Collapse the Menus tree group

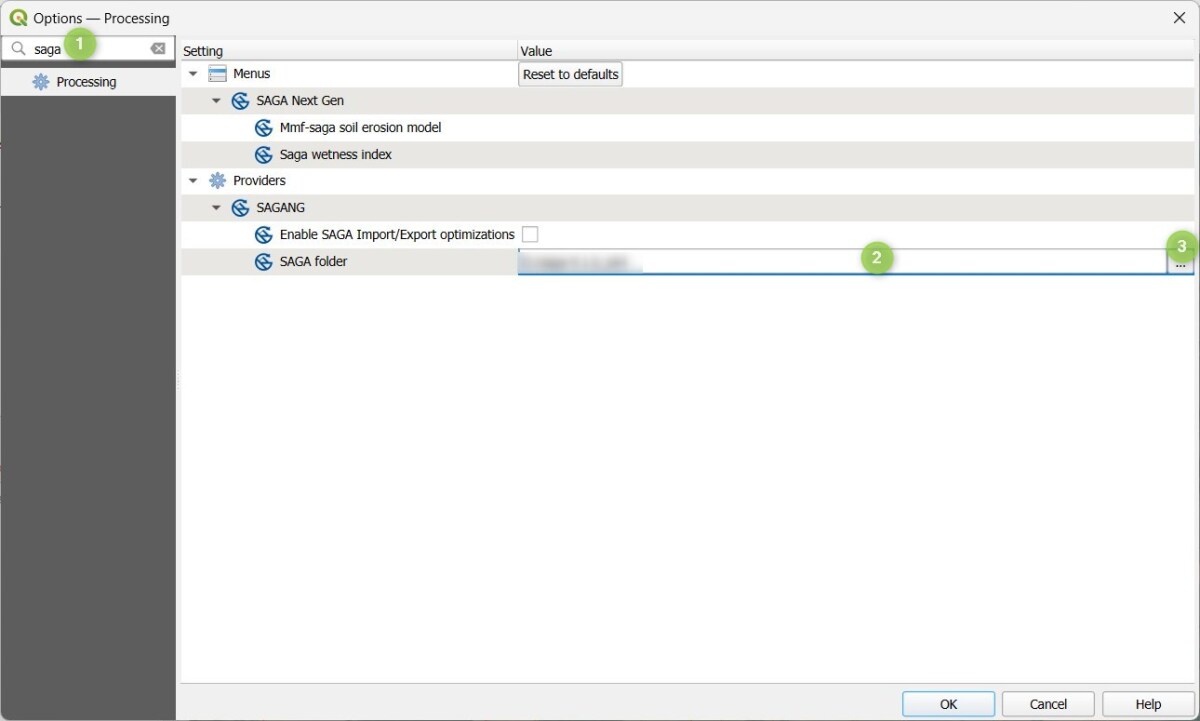click(x=193, y=74)
